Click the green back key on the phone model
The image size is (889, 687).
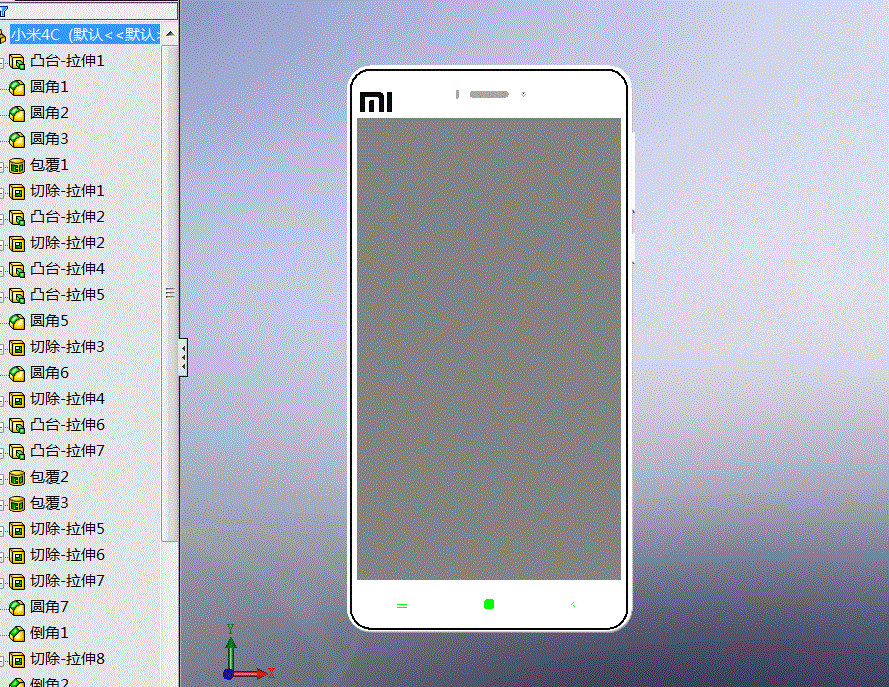pos(573,605)
